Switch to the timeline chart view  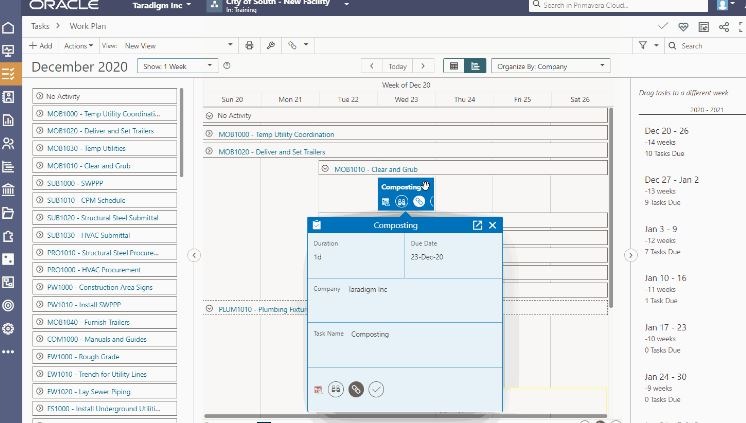[x=475, y=66]
